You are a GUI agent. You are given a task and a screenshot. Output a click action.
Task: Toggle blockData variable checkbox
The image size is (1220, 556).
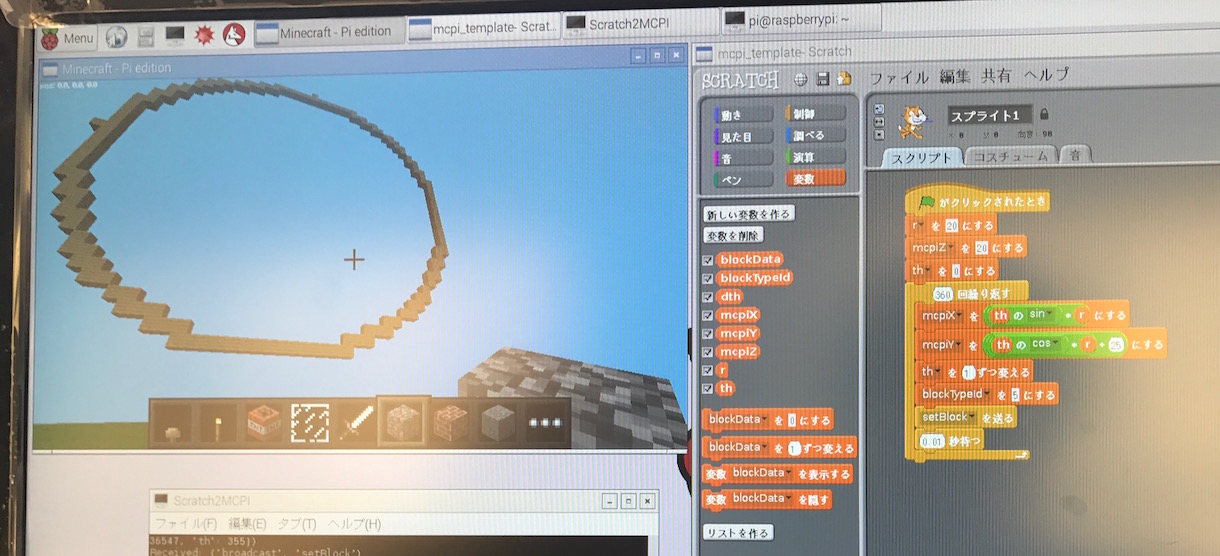tap(708, 260)
